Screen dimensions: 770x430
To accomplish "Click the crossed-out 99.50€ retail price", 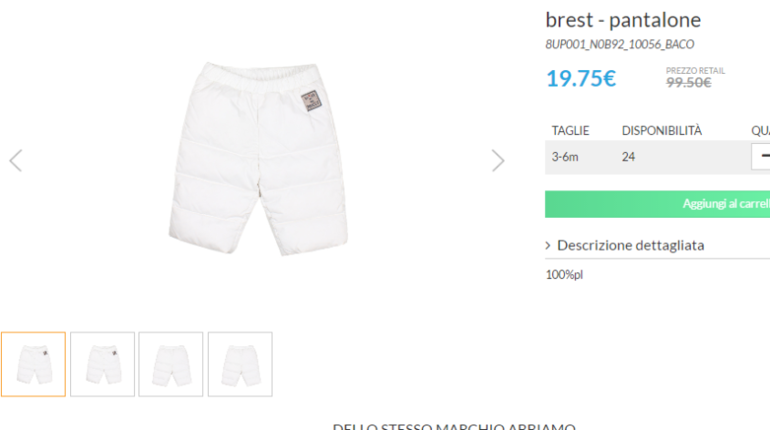I will coord(689,82).
